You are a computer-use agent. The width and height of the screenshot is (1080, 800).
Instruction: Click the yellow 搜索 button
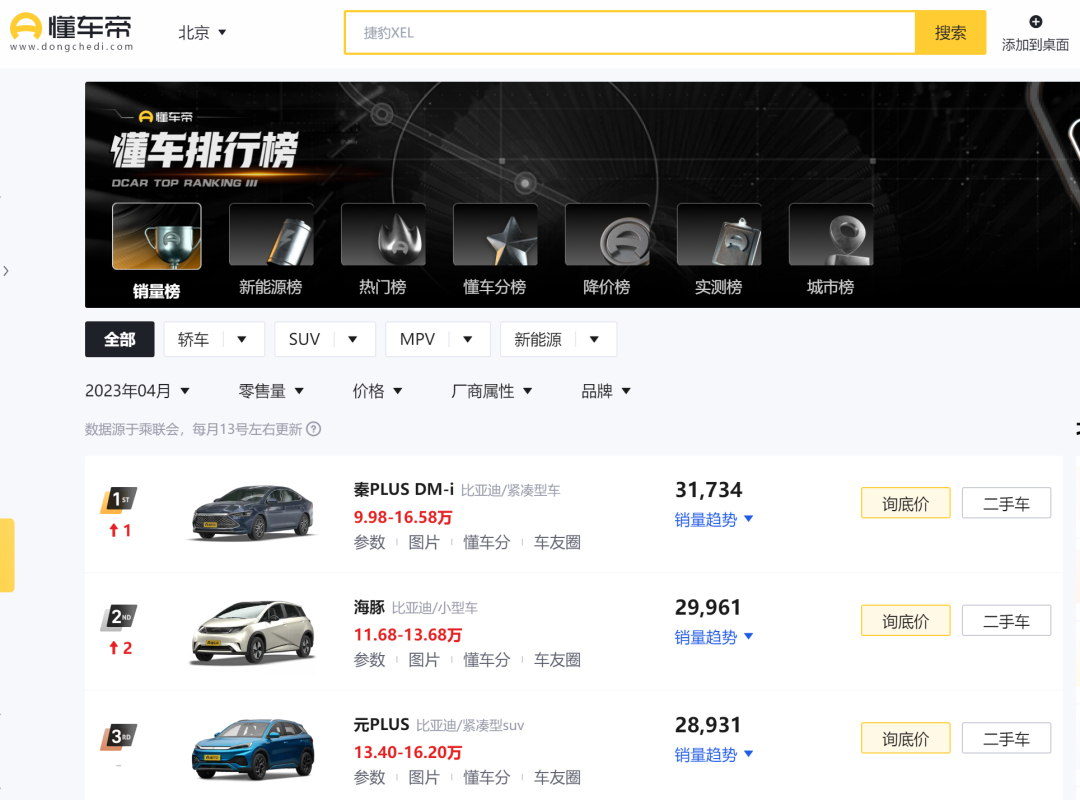pos(950,33)
